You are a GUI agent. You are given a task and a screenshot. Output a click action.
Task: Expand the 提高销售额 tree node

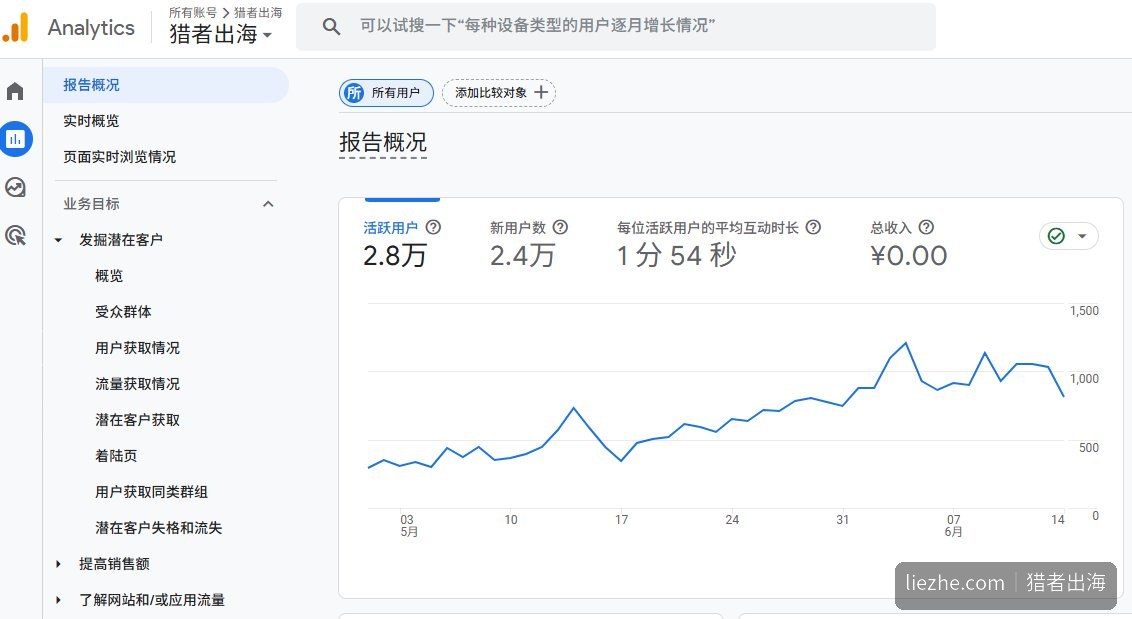point(58,564)
